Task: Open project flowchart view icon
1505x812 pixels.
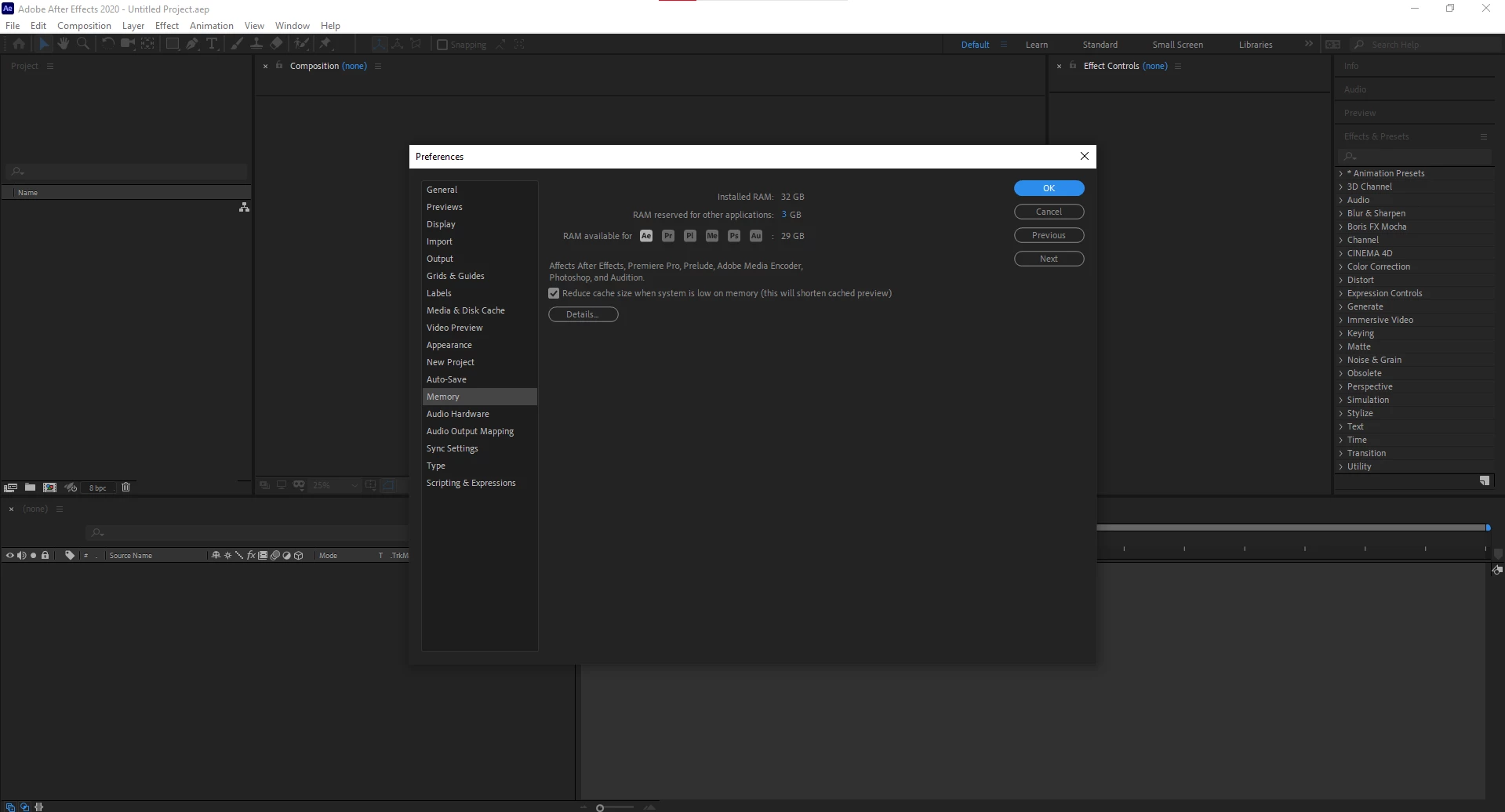Action: [244, 207]
